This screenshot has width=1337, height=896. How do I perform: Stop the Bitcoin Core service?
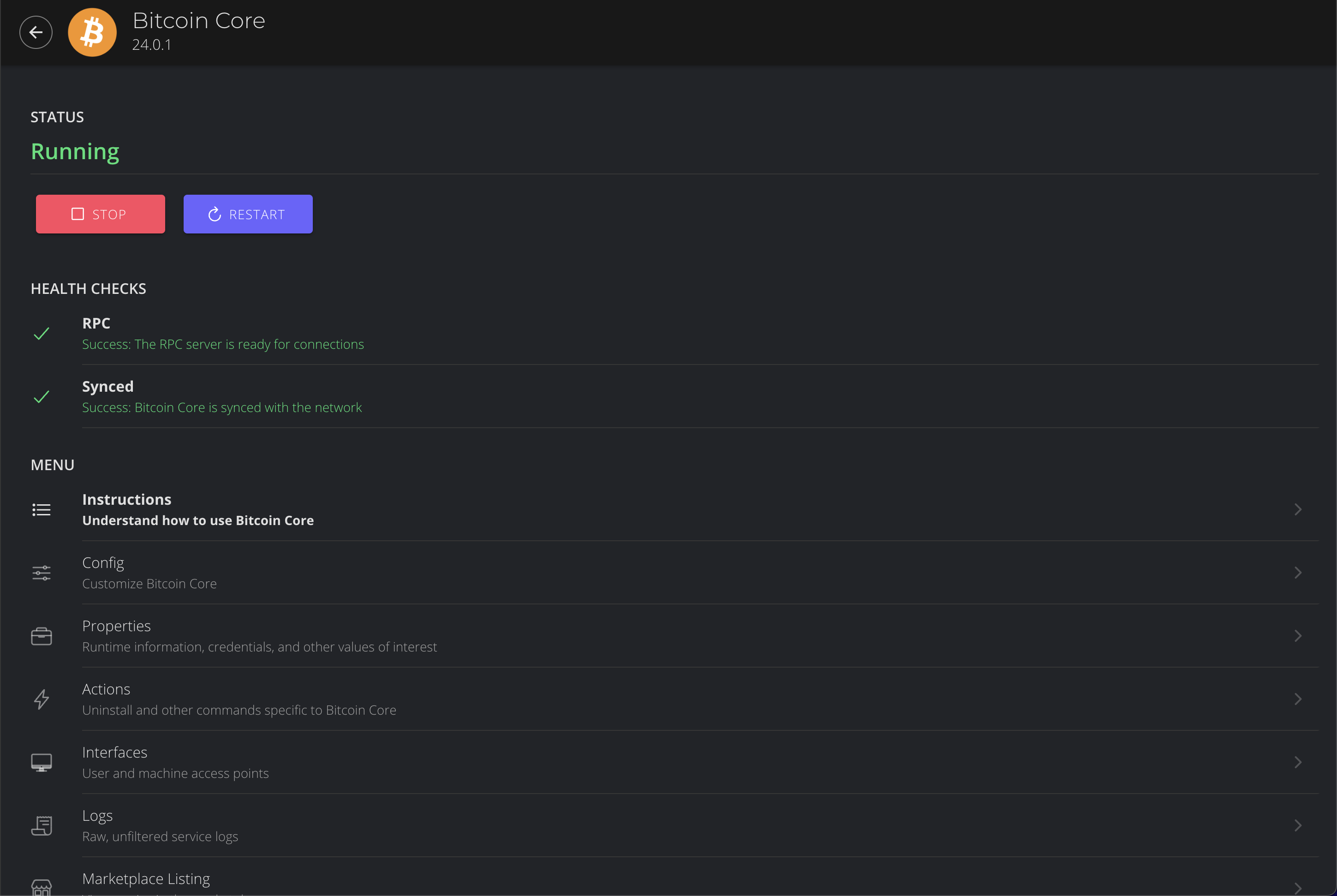tap(101, 214)
